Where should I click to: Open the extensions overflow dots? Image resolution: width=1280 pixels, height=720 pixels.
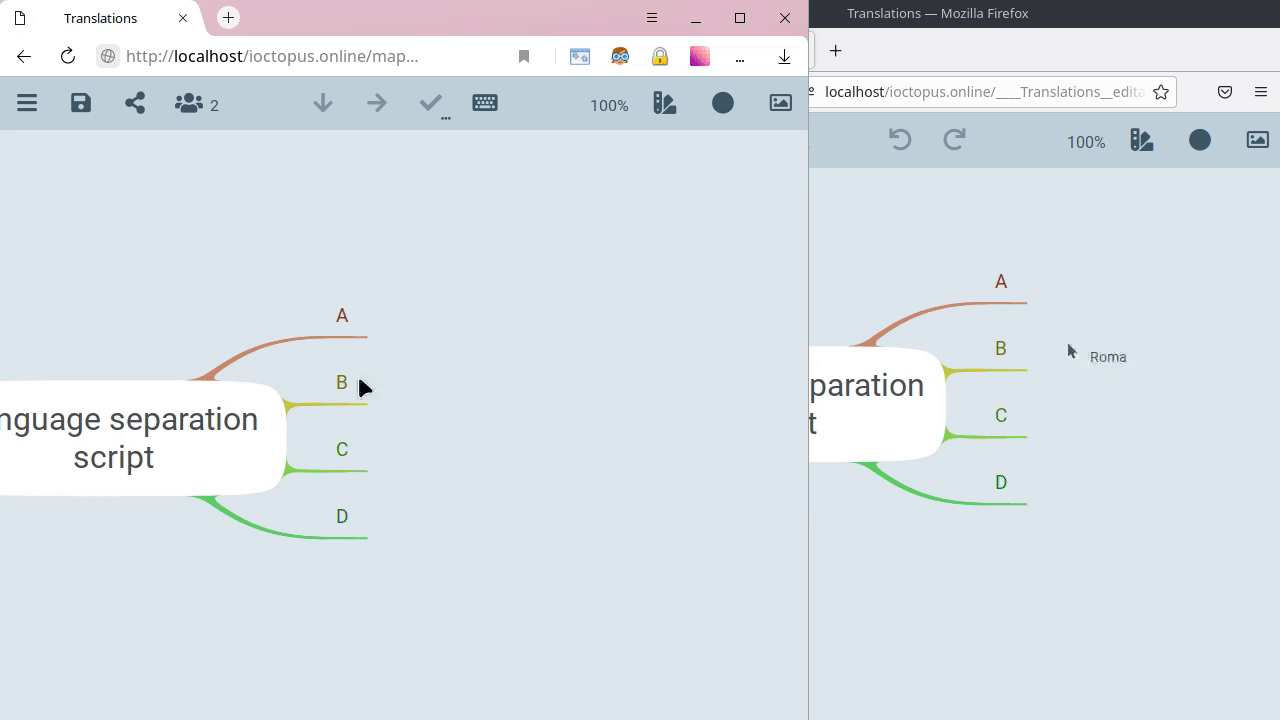point(740,59)
